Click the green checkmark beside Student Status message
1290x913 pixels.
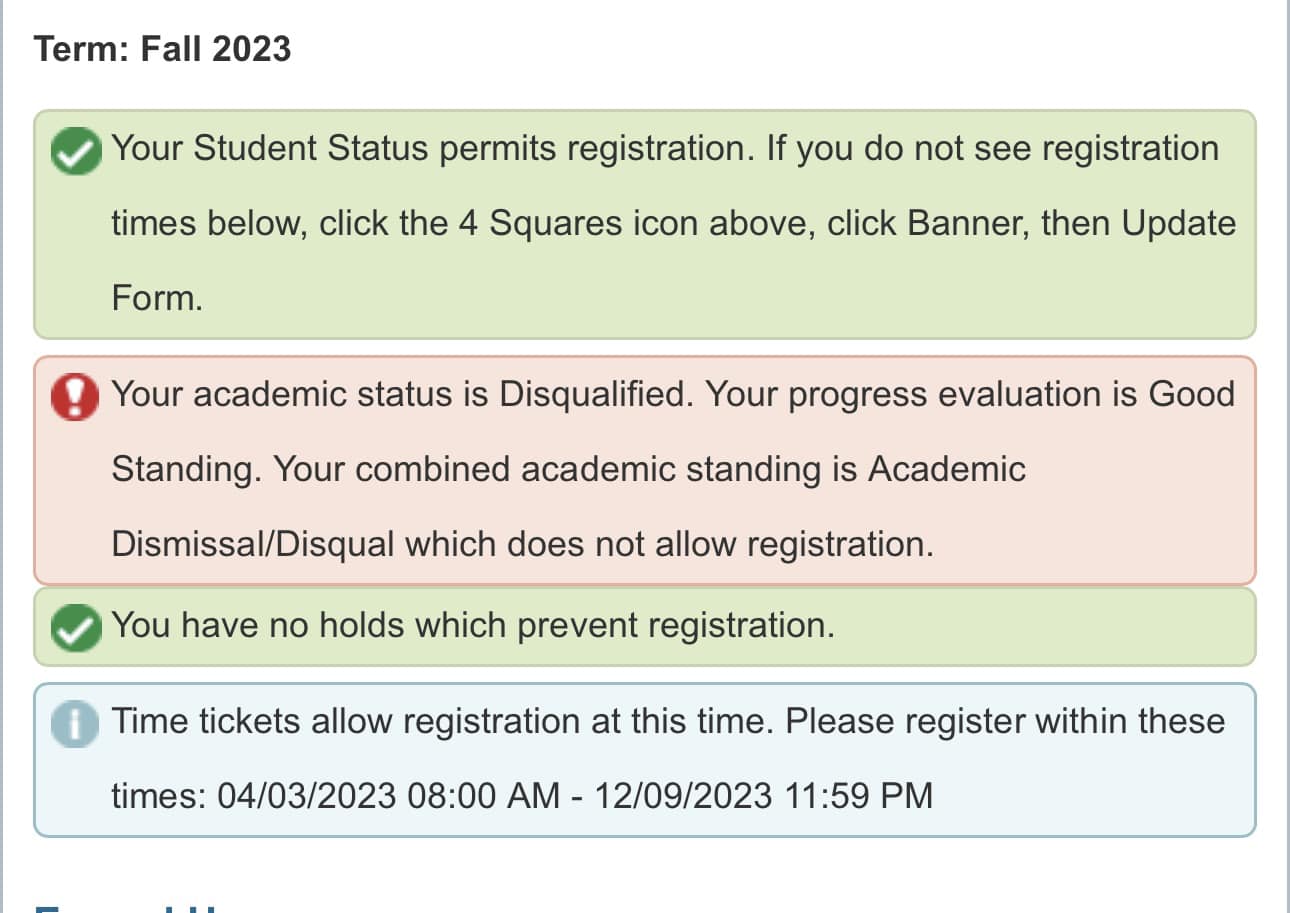pos(76,152)
